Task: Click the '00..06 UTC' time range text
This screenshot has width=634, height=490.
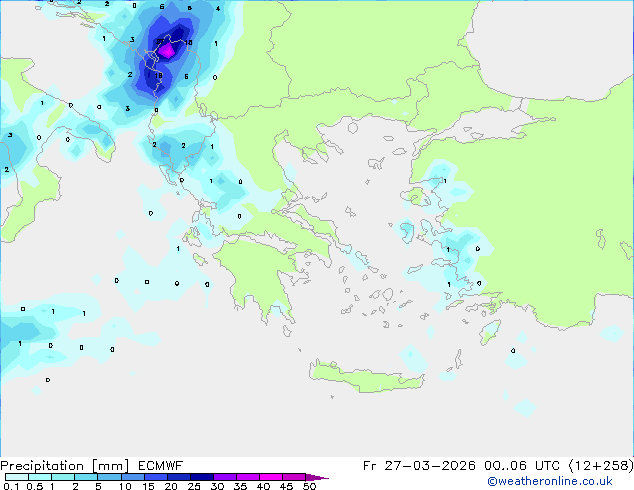Action: click(522, 466)
